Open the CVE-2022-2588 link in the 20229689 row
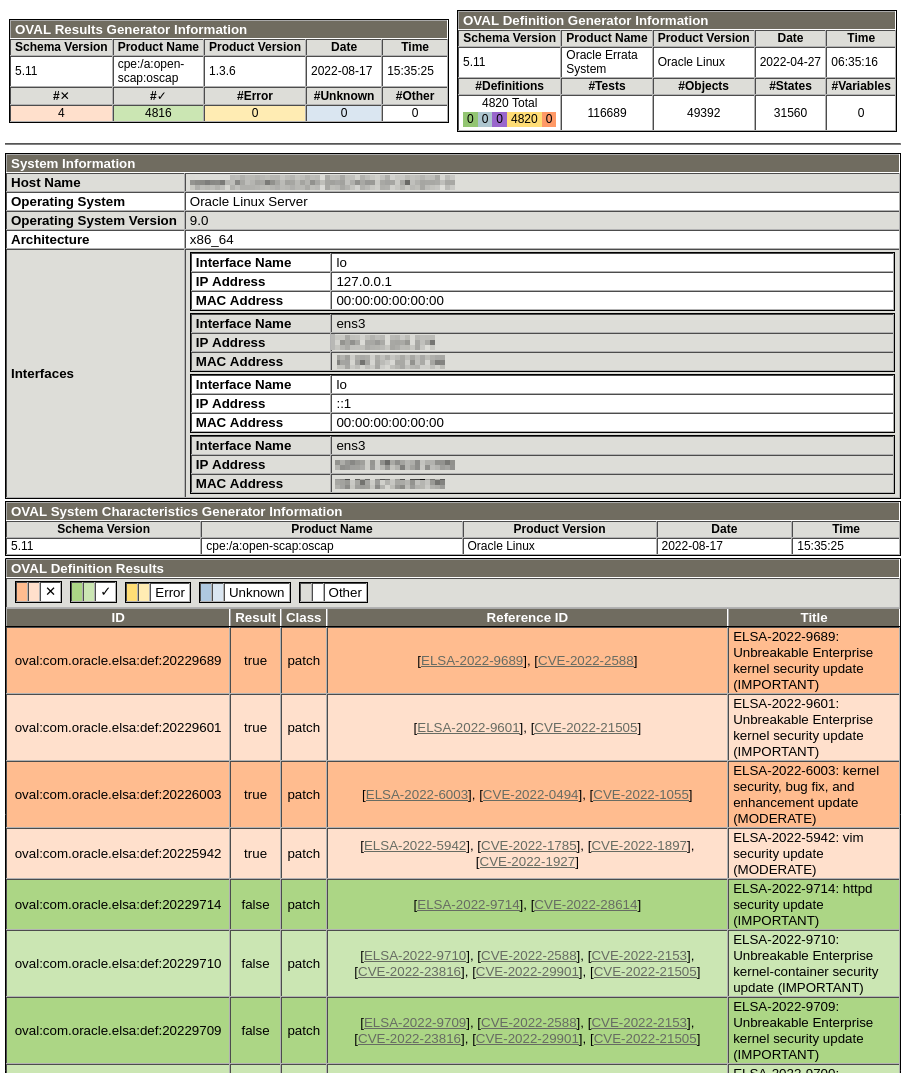 [x=585, y=661]
